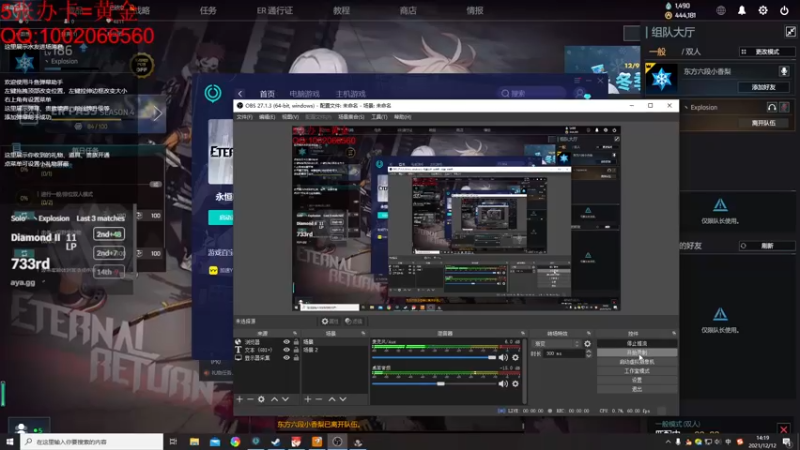Viewport: 800px width, 450px height.
Task: Move the selected scene up
Action: [x=332, y=399]
